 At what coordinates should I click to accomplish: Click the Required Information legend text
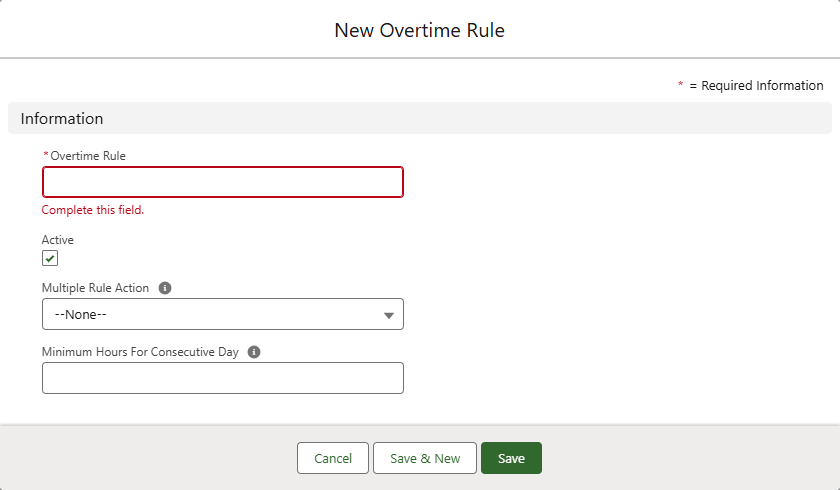pyautogui.click(x=762, y=86)
